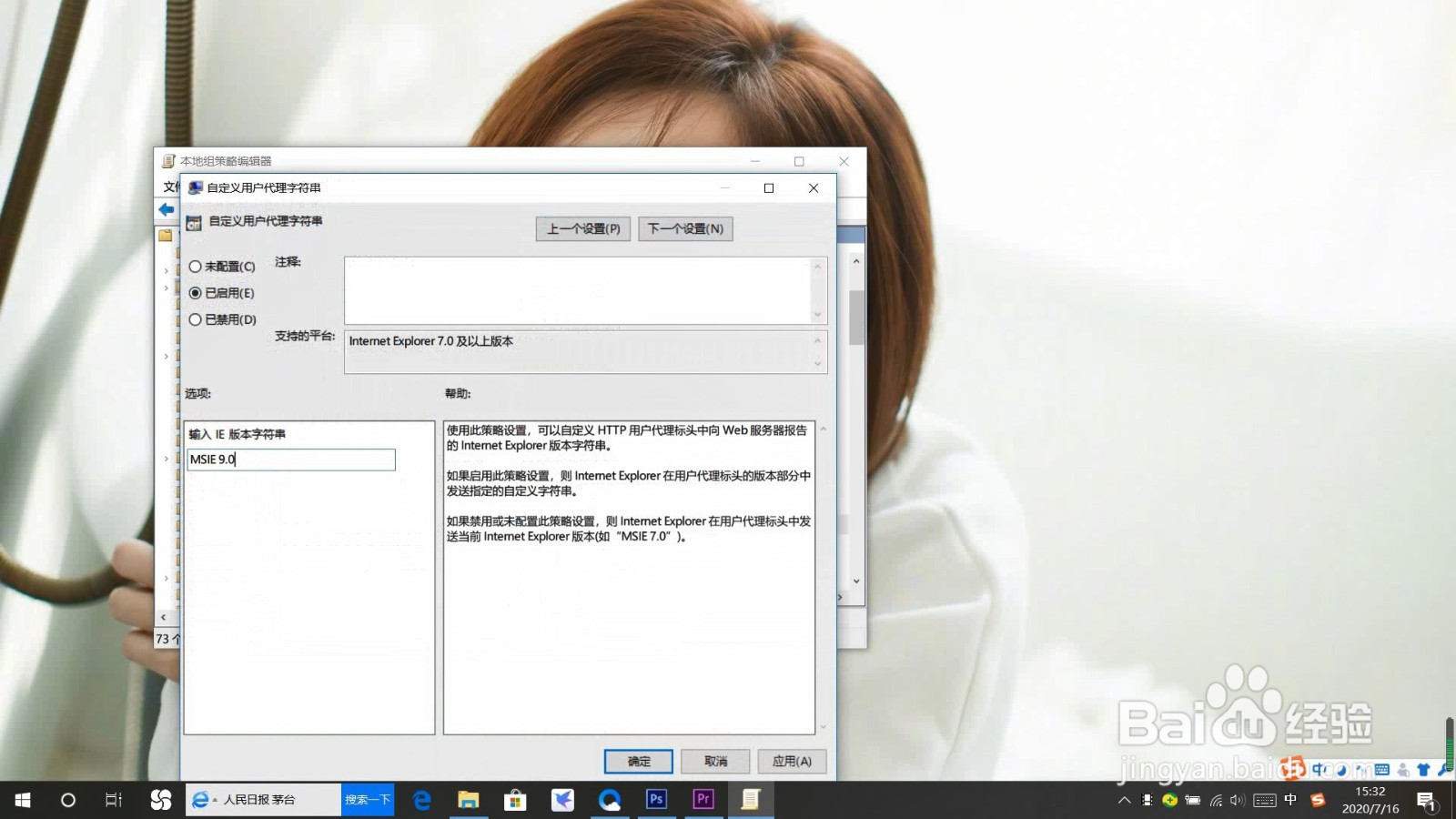Click inside the 注释 comment text box

pos(578,290)
